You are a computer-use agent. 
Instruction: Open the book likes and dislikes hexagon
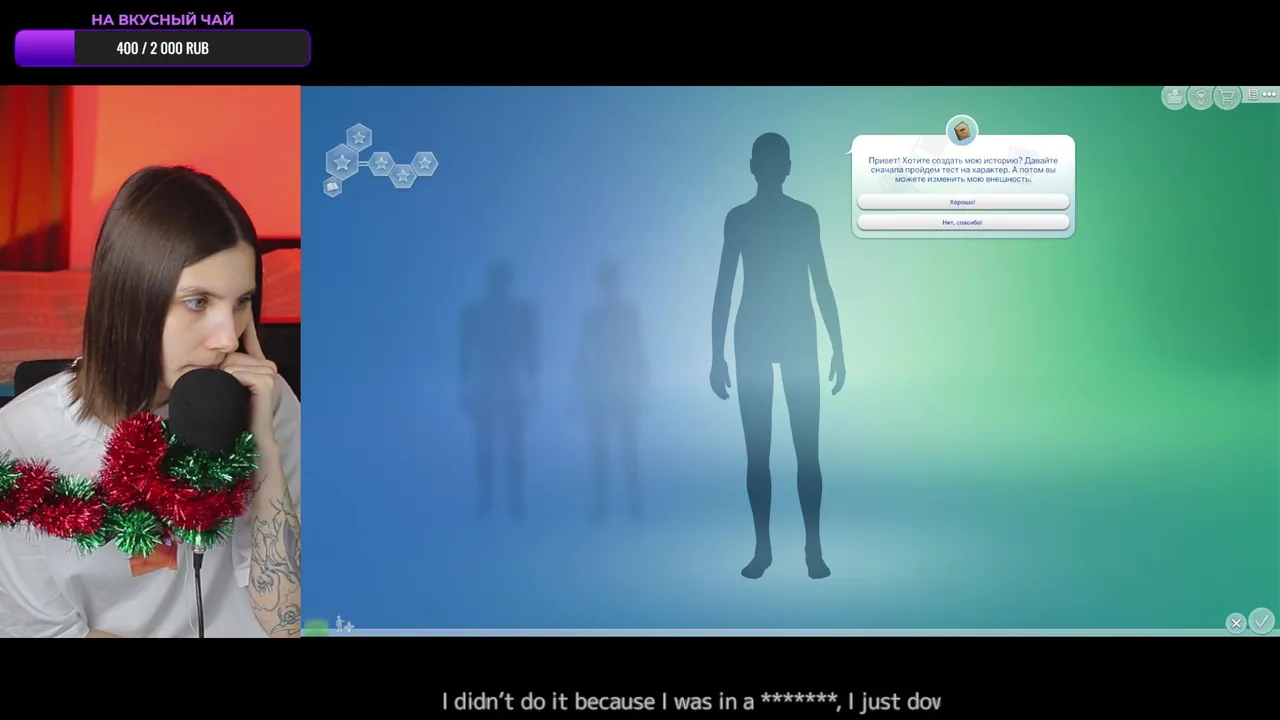pos(332,187)
